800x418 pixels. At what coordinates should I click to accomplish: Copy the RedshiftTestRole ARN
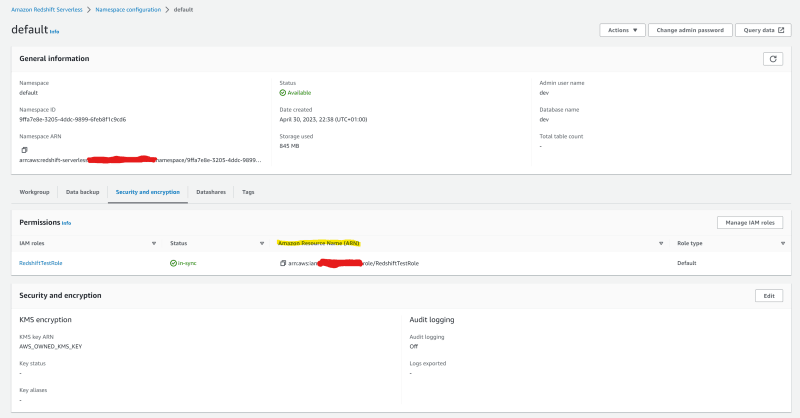pos(283,263)
